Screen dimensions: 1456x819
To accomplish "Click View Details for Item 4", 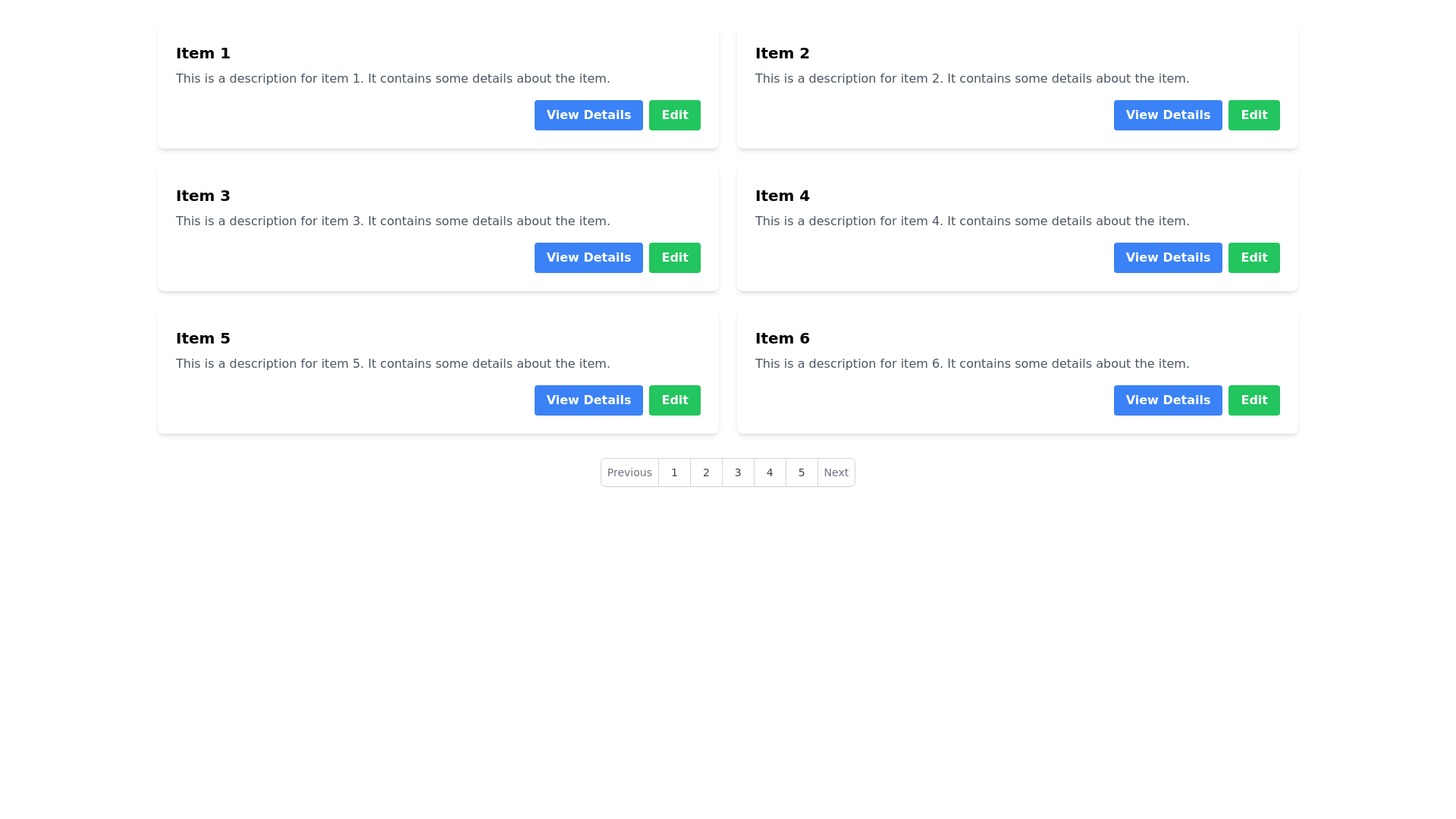I will 1168,257.
